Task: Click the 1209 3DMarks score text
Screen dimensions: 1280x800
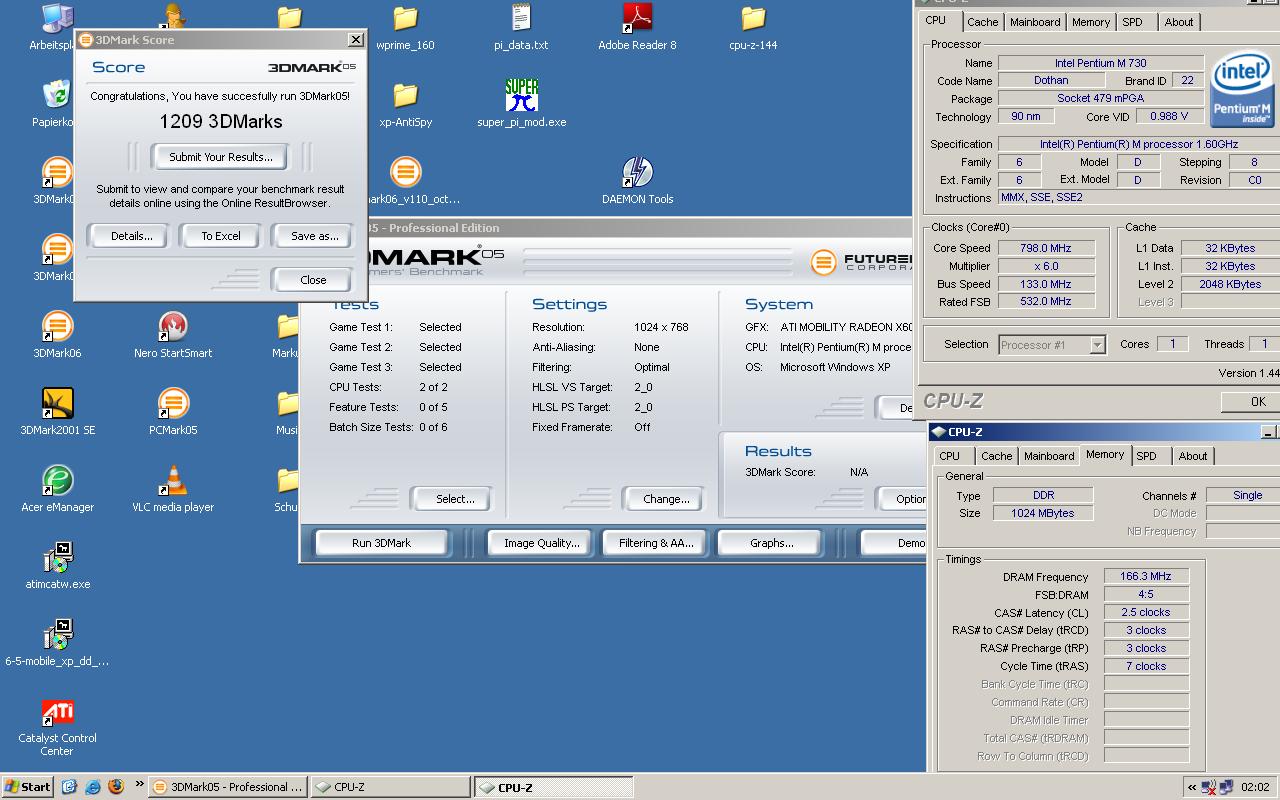Action: click(x=221, y=121)
